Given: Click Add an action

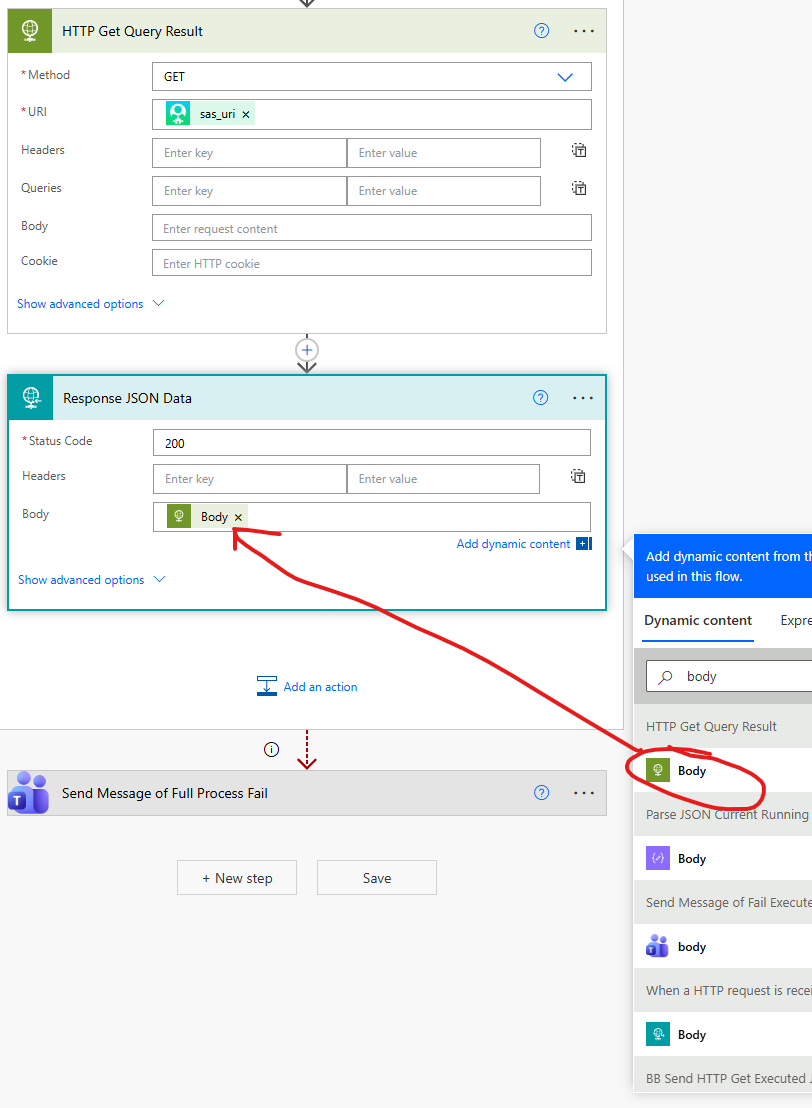Looking at the screenshot, I should pos(320,687).
